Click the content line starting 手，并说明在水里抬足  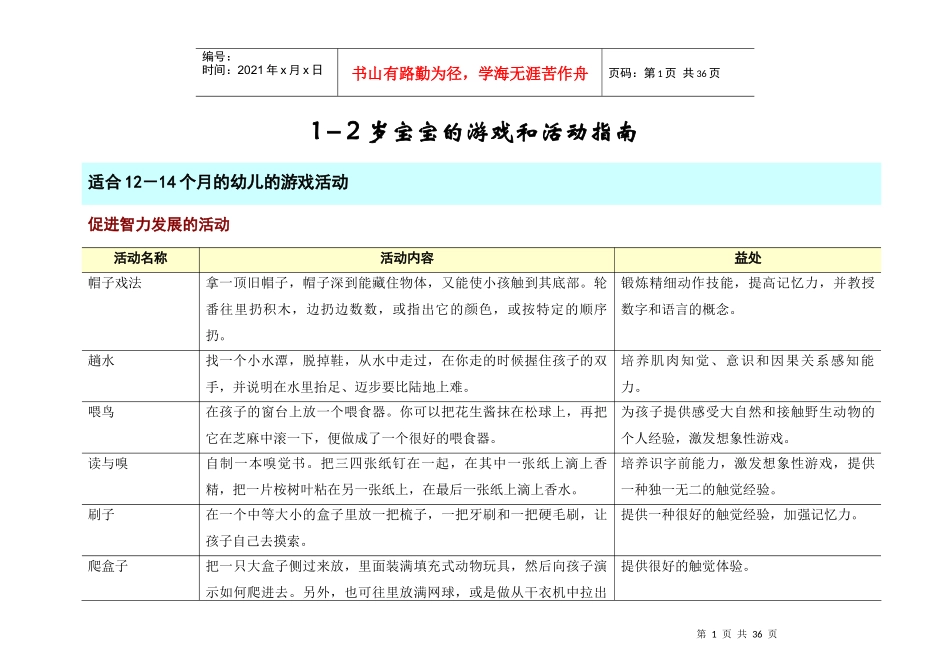pyautogui.click(x=338, y=387)
